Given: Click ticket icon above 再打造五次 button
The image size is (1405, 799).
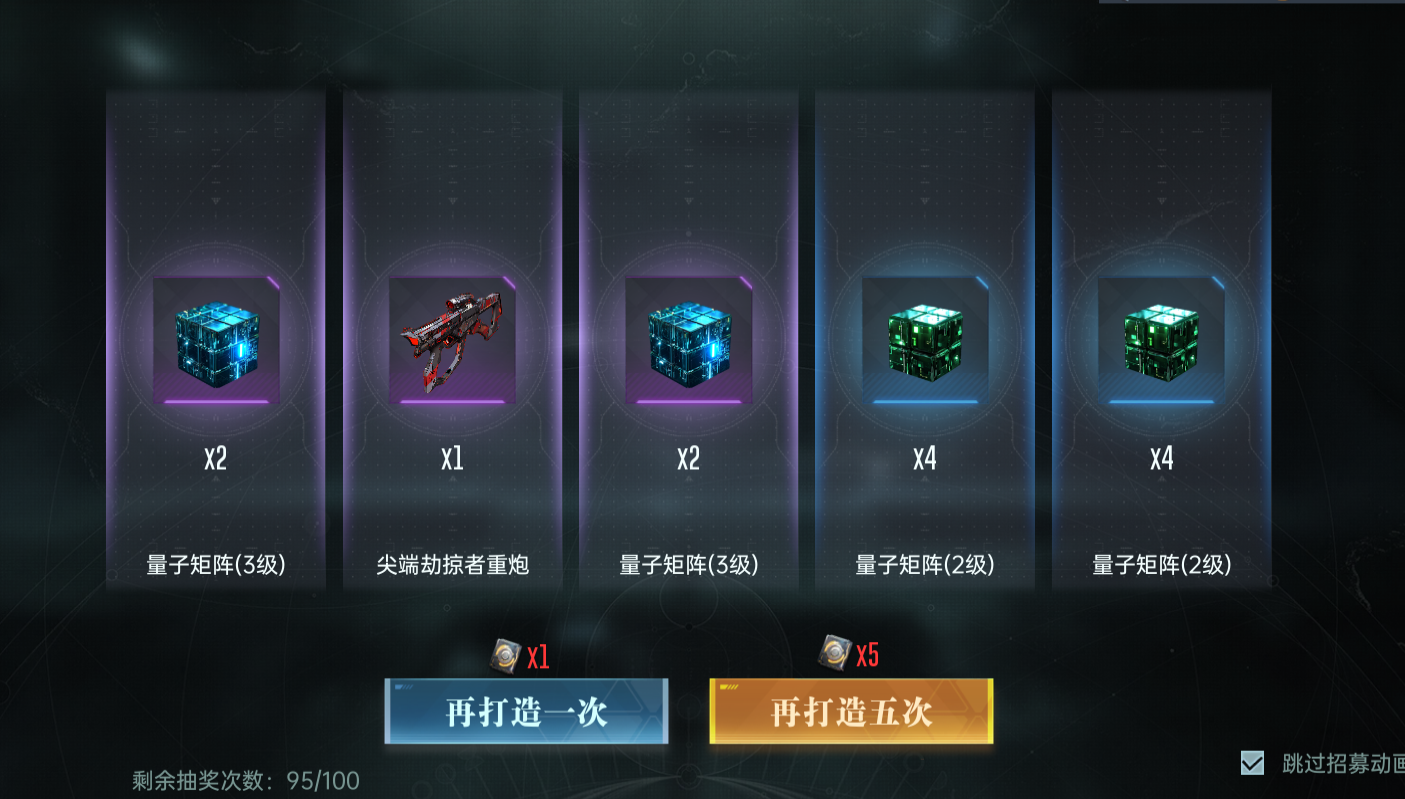Looking at the screenshot, I should (x=834, y=653).
